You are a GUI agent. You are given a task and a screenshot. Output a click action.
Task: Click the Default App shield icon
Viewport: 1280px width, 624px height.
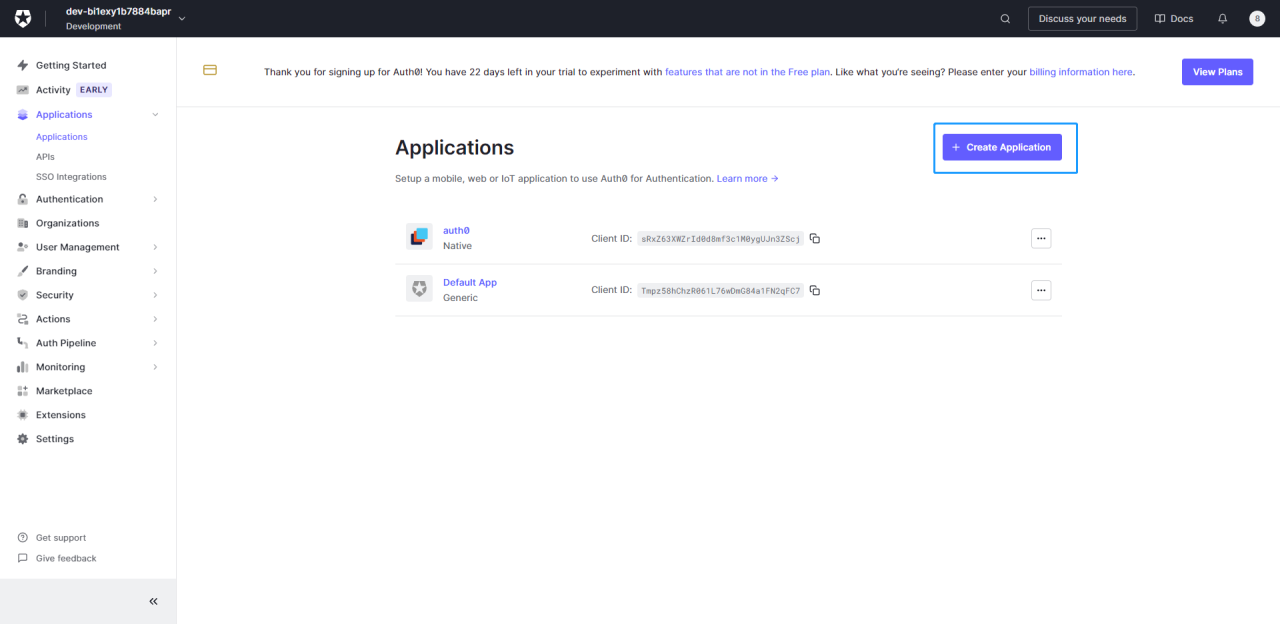(x=419, y=289)
